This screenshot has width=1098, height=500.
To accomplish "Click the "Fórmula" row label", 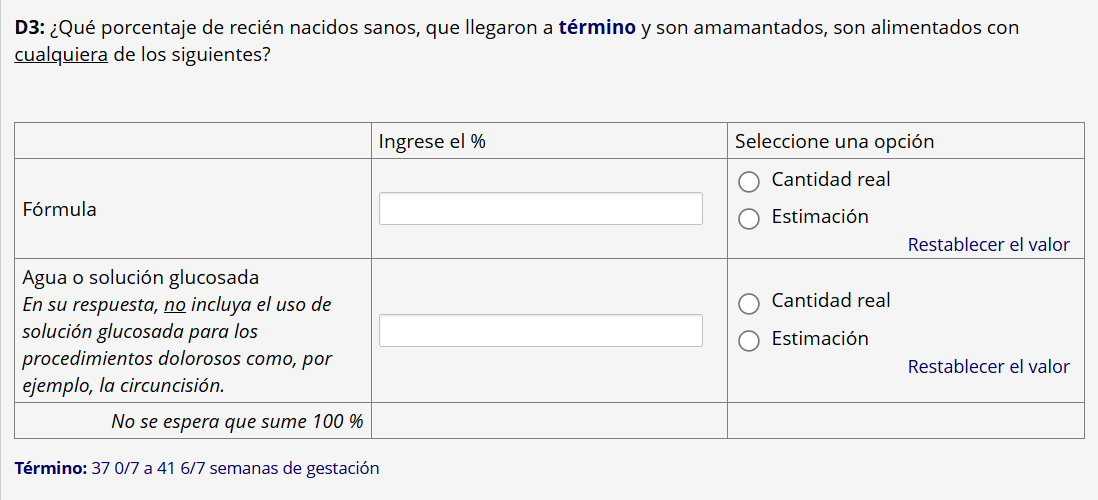I will click(x=59, y=210).
